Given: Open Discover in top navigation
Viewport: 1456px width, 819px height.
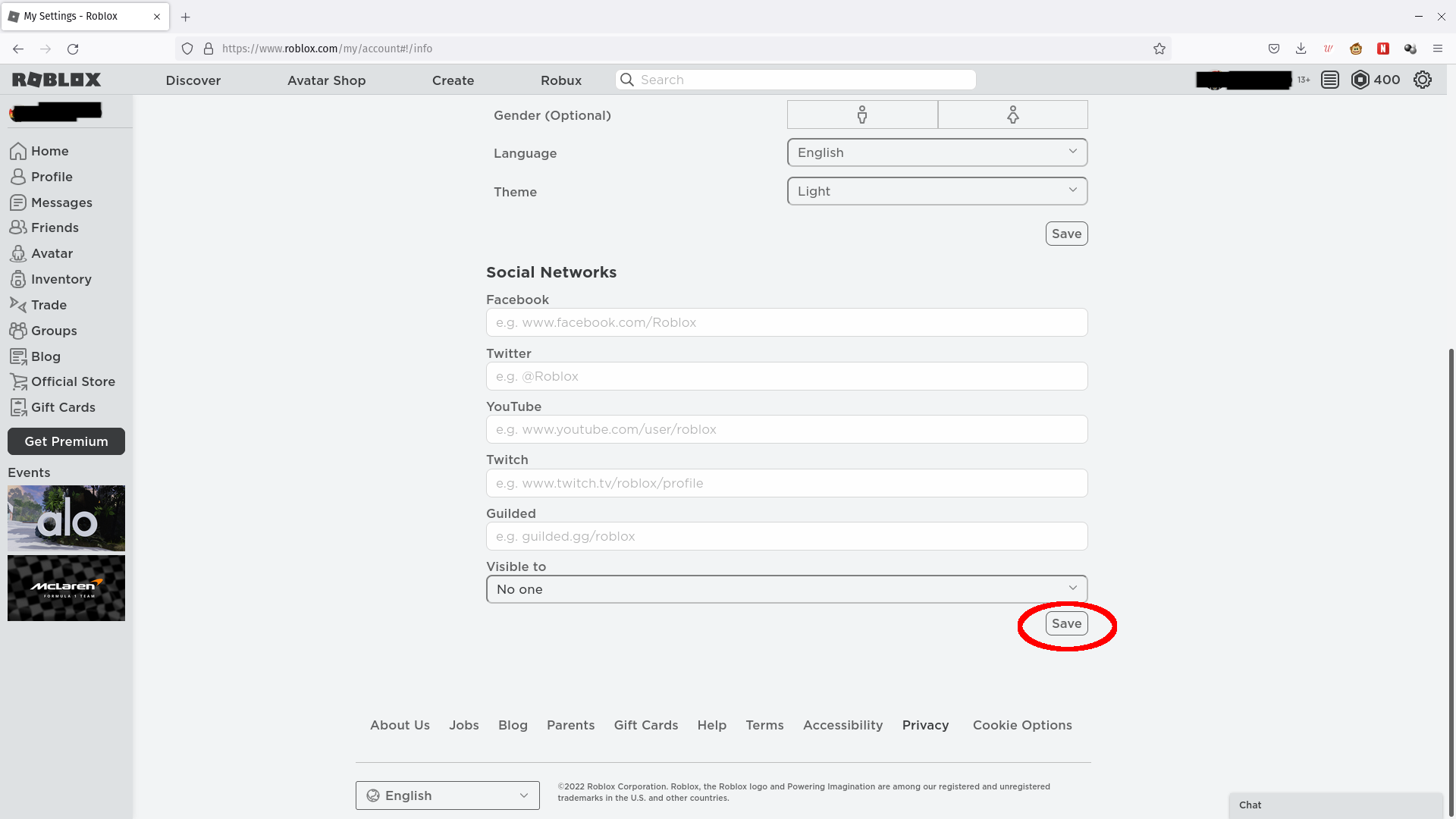Looking at the screenshot, I should pos(193,80).
